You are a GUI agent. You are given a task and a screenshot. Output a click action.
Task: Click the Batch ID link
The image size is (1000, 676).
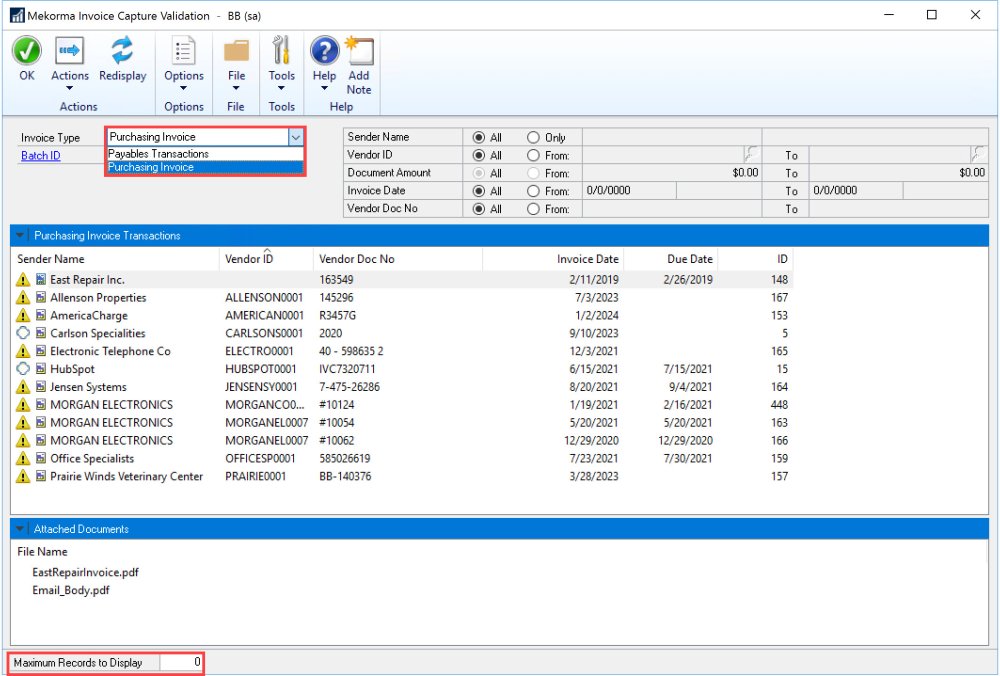(40, 156)
